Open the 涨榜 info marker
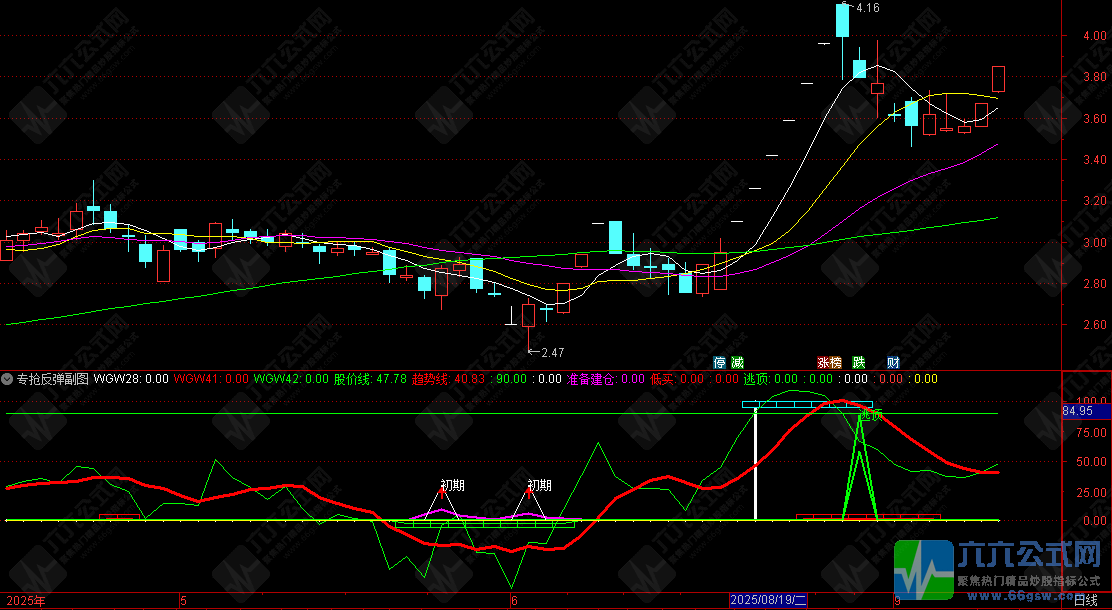1112x610 pixels. [829, 362]
